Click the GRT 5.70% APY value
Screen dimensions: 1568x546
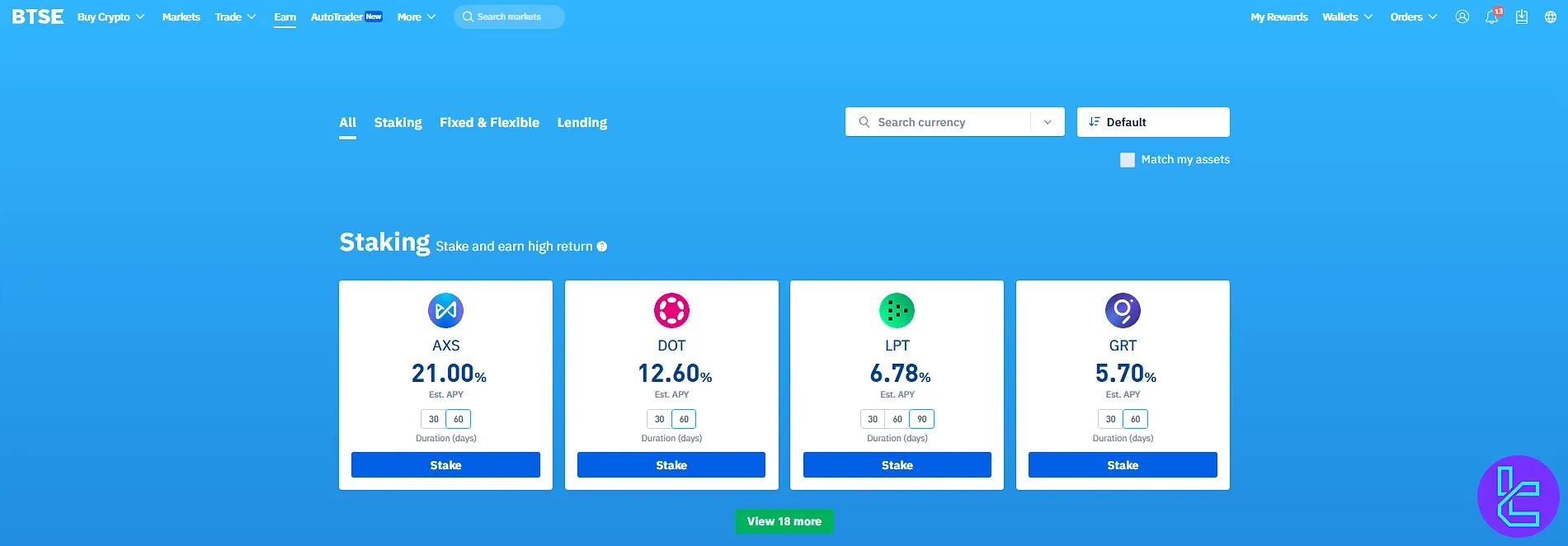coord(1126,374)
